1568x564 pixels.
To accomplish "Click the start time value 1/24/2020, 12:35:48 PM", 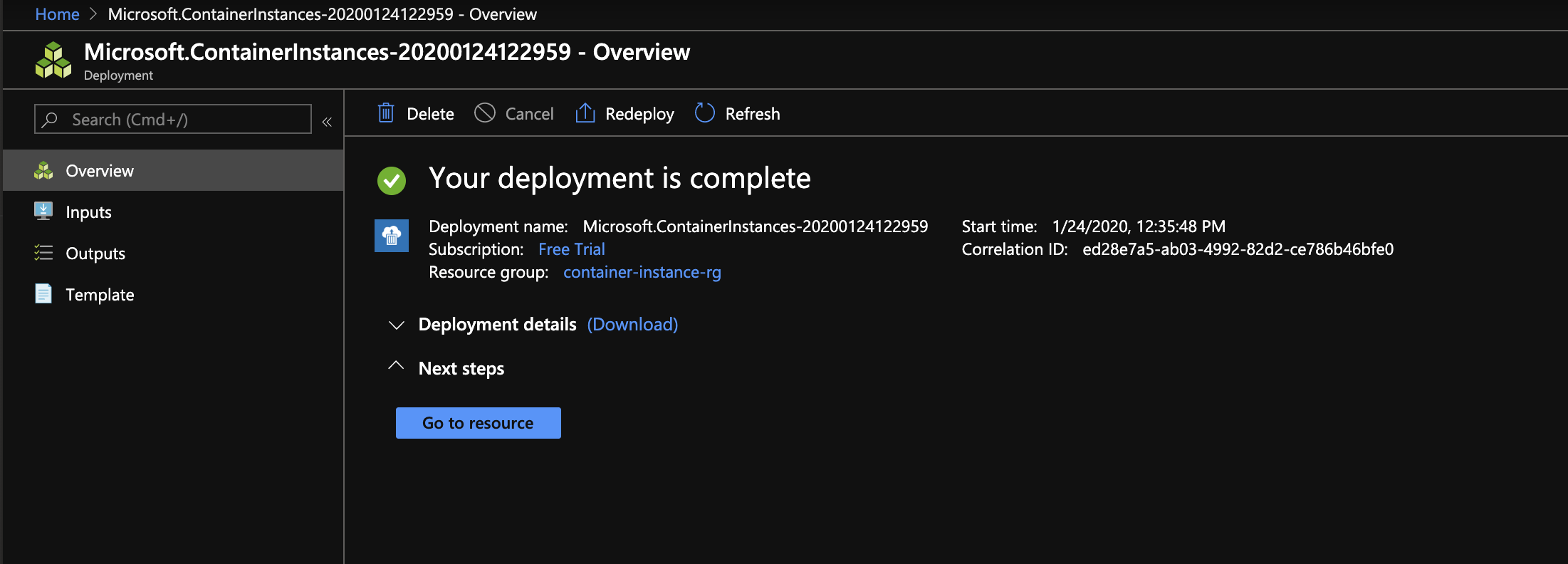I will coord(1139,226).
